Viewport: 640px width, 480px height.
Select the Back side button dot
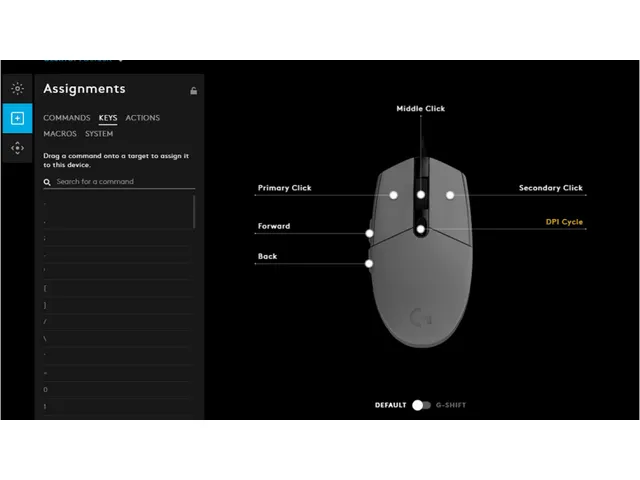(x=370, y=264)
